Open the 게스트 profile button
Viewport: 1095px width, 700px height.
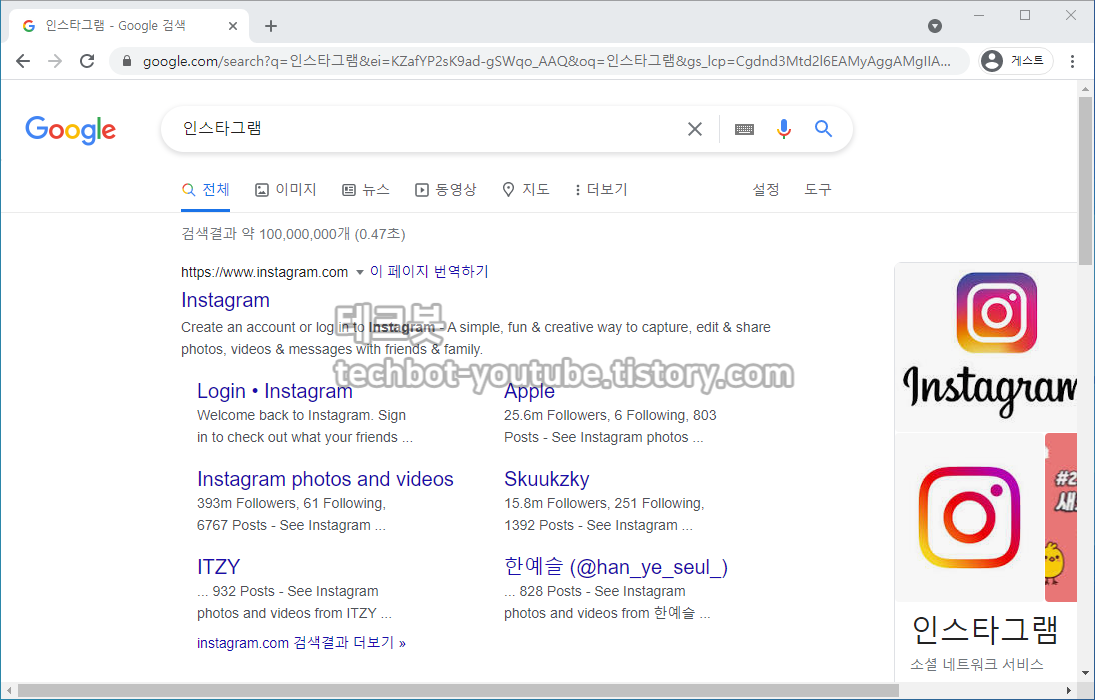click(x=1015, y=61)
